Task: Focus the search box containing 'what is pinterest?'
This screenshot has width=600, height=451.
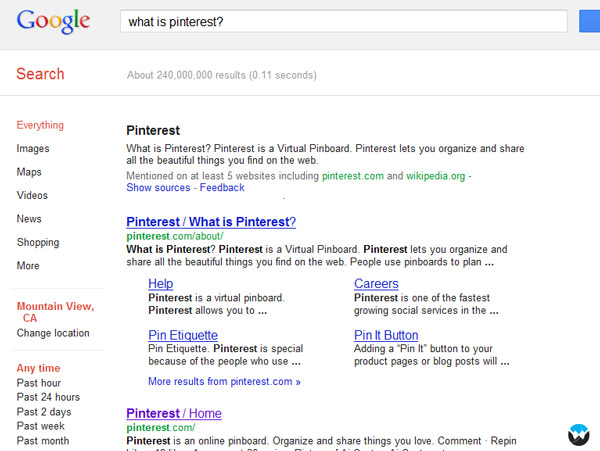Action: point(344,21)
